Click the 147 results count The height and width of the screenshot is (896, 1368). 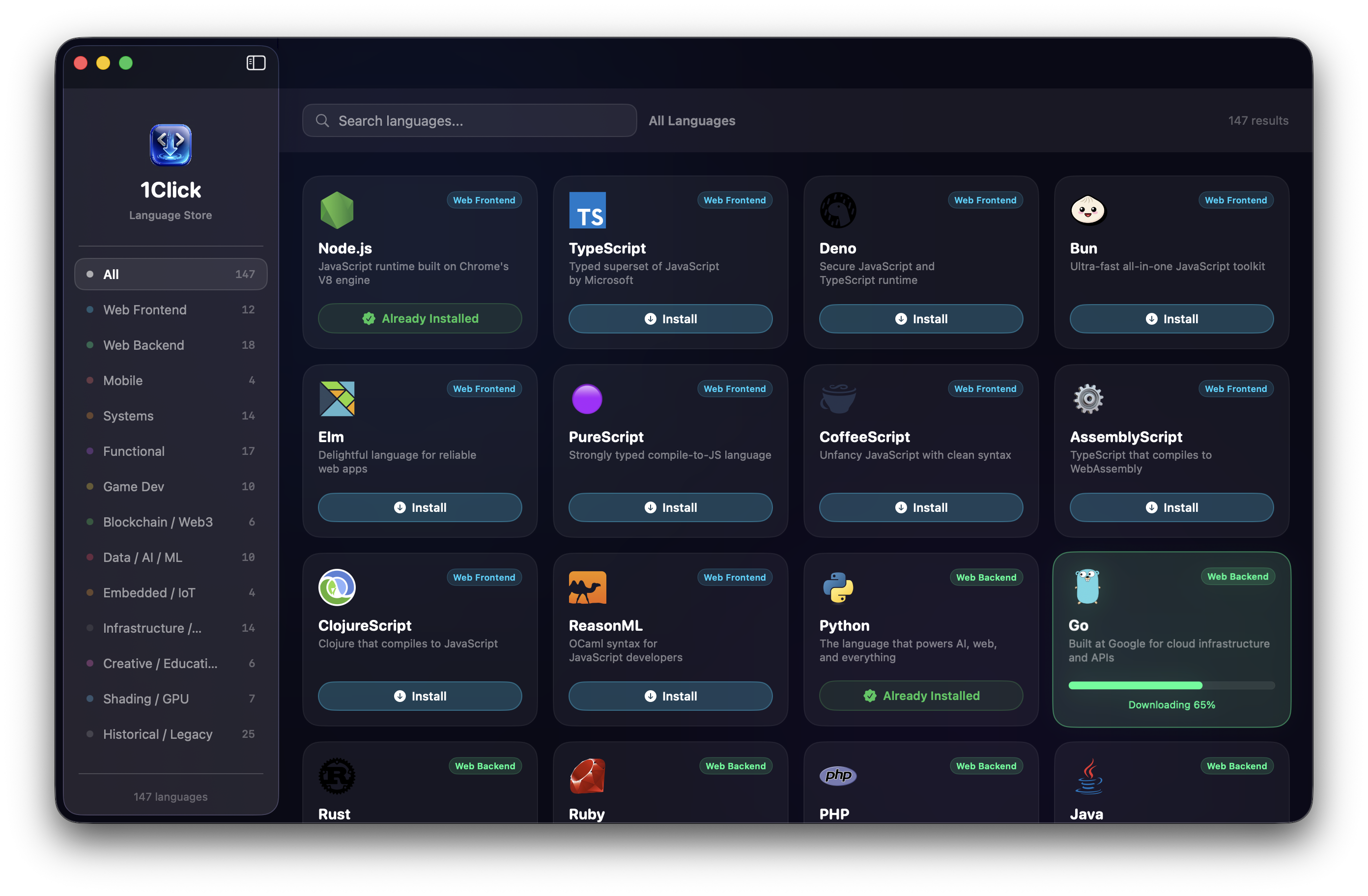tap(1258, 121)
